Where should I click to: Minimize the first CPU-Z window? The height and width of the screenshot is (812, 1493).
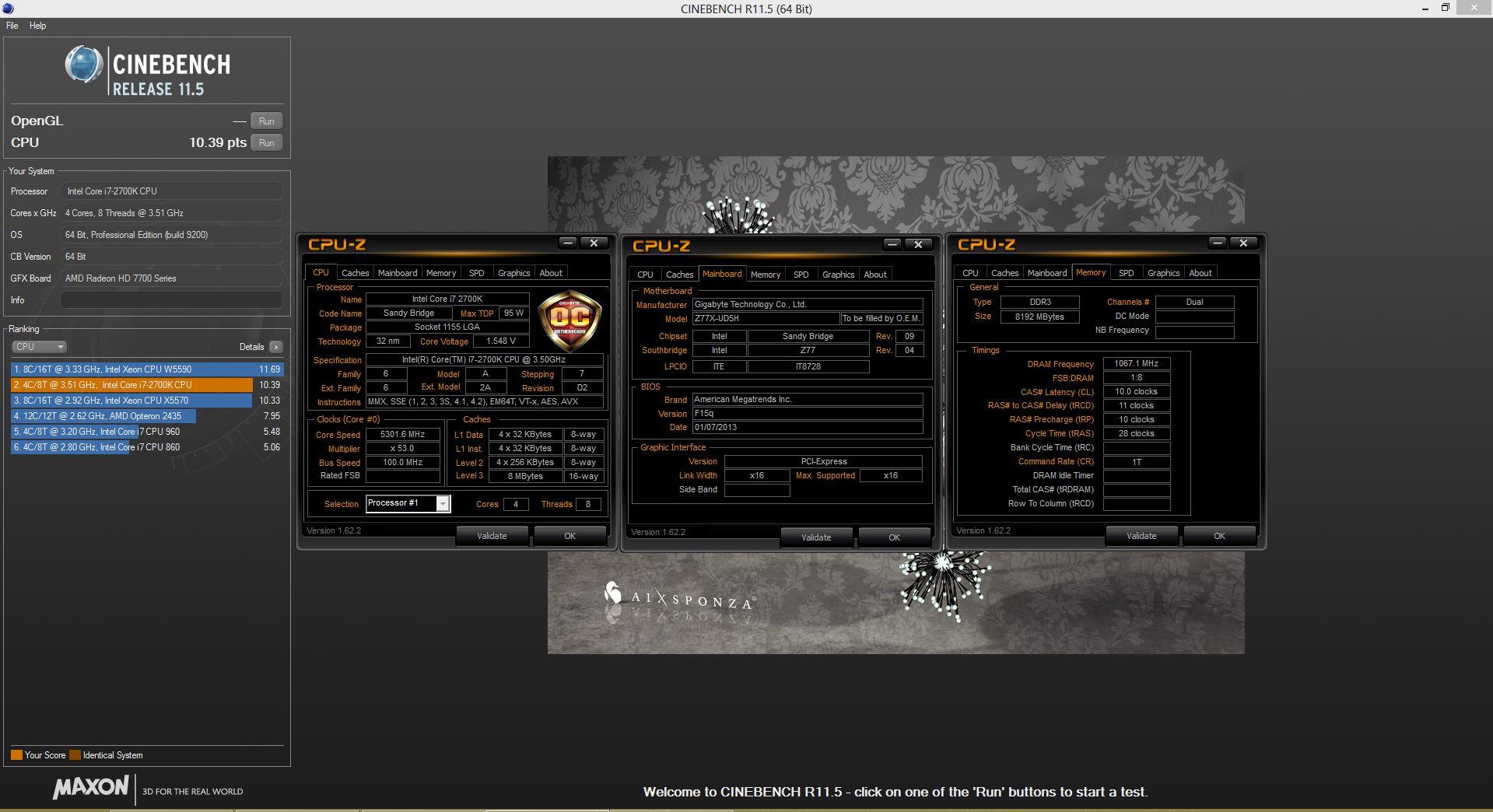point(568,243)
